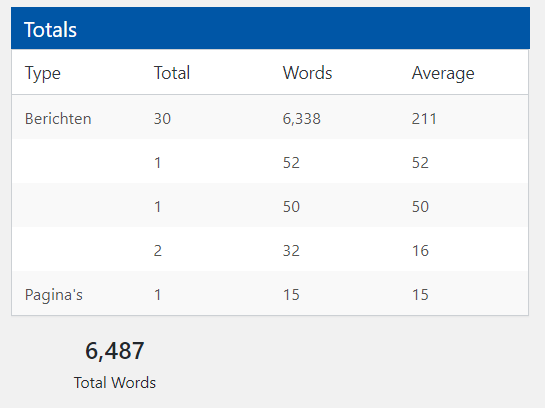Click the Pagina's total value 1
545x408 pixels.
158,295
